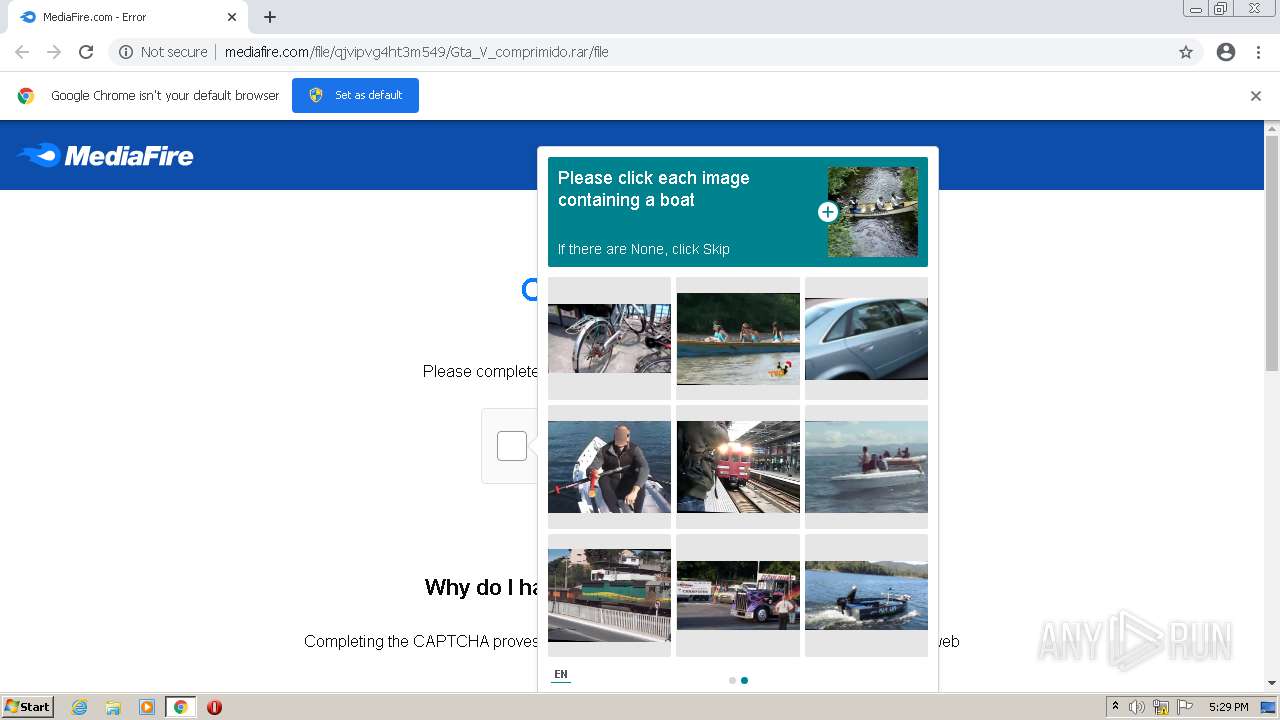1280x720 pixels.
Task: Open a new tab with the plus button
Action: click(270, 17)
